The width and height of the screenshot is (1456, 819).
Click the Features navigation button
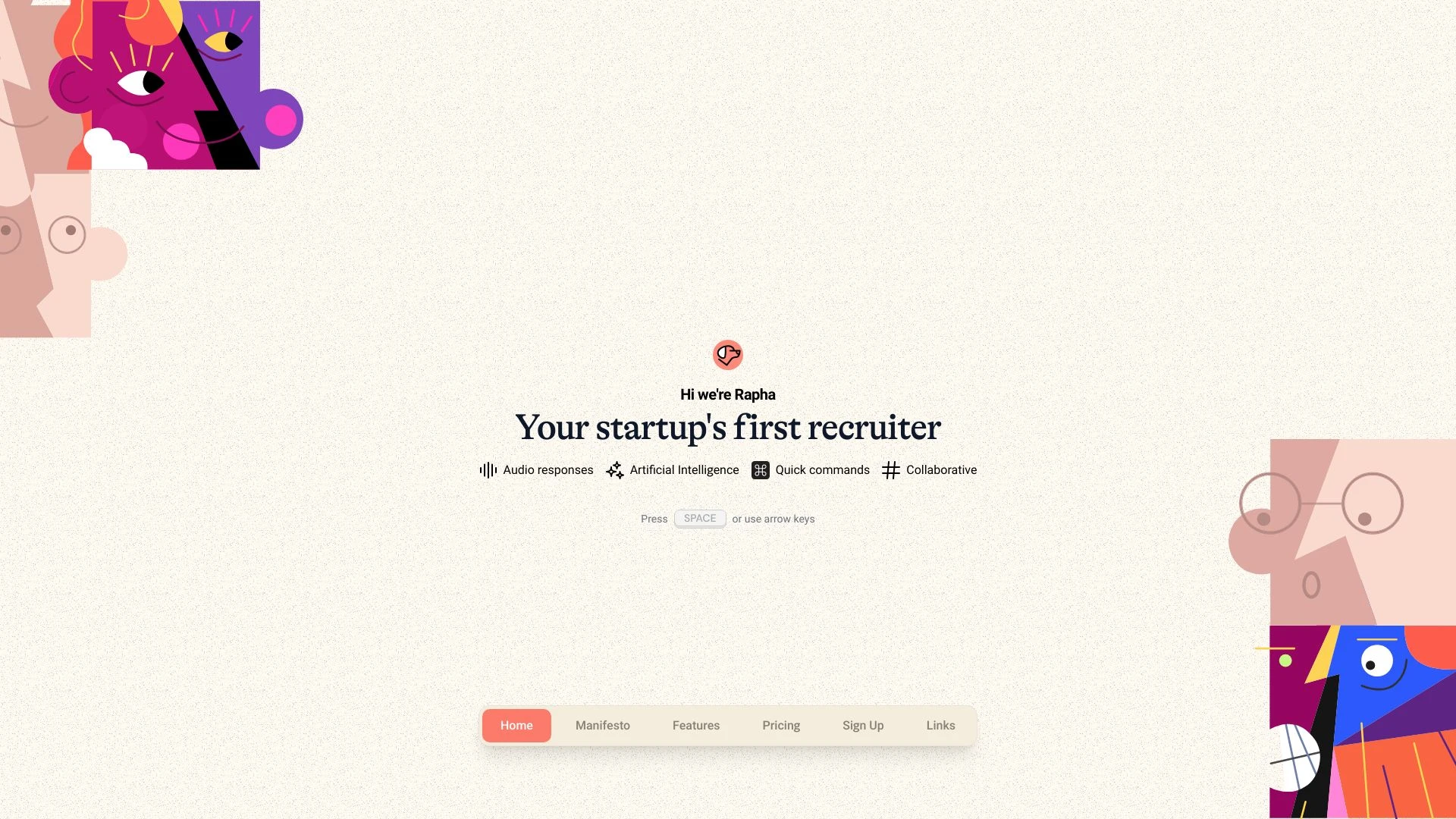pos(696,725)
